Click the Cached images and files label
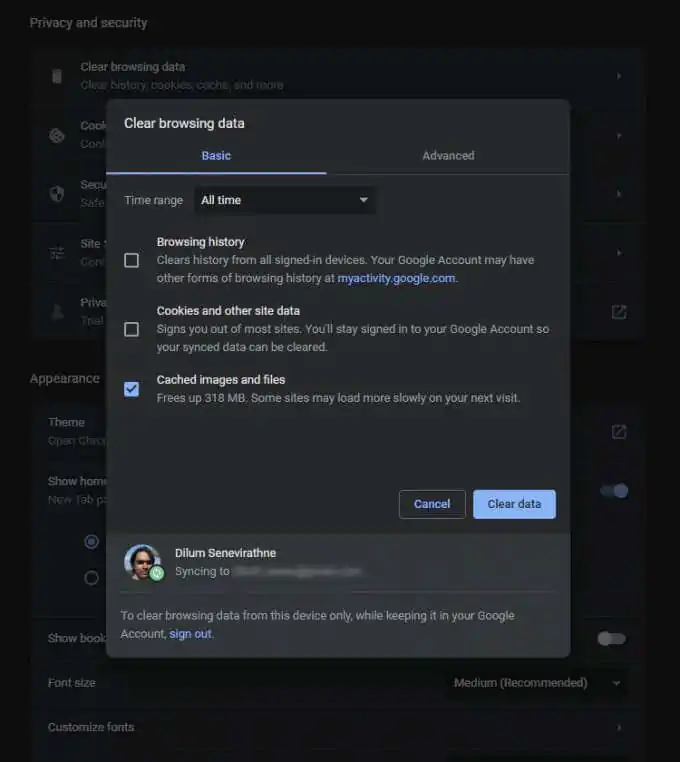 click(x=221, y=380)
